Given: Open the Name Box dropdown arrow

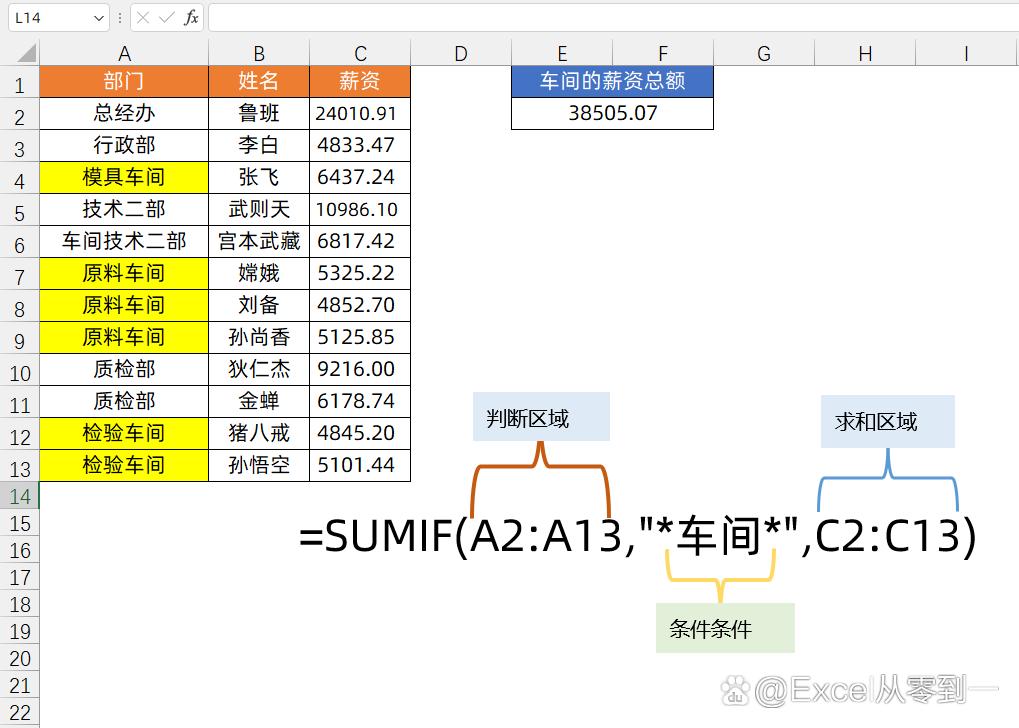Looking at the screenshot, I should (x=99, y=18).
